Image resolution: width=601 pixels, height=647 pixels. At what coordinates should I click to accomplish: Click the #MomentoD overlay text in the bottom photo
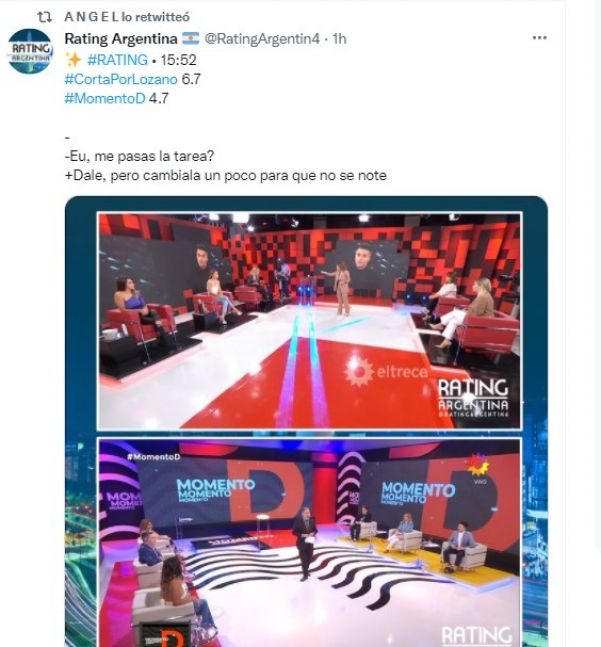point(153,457)
